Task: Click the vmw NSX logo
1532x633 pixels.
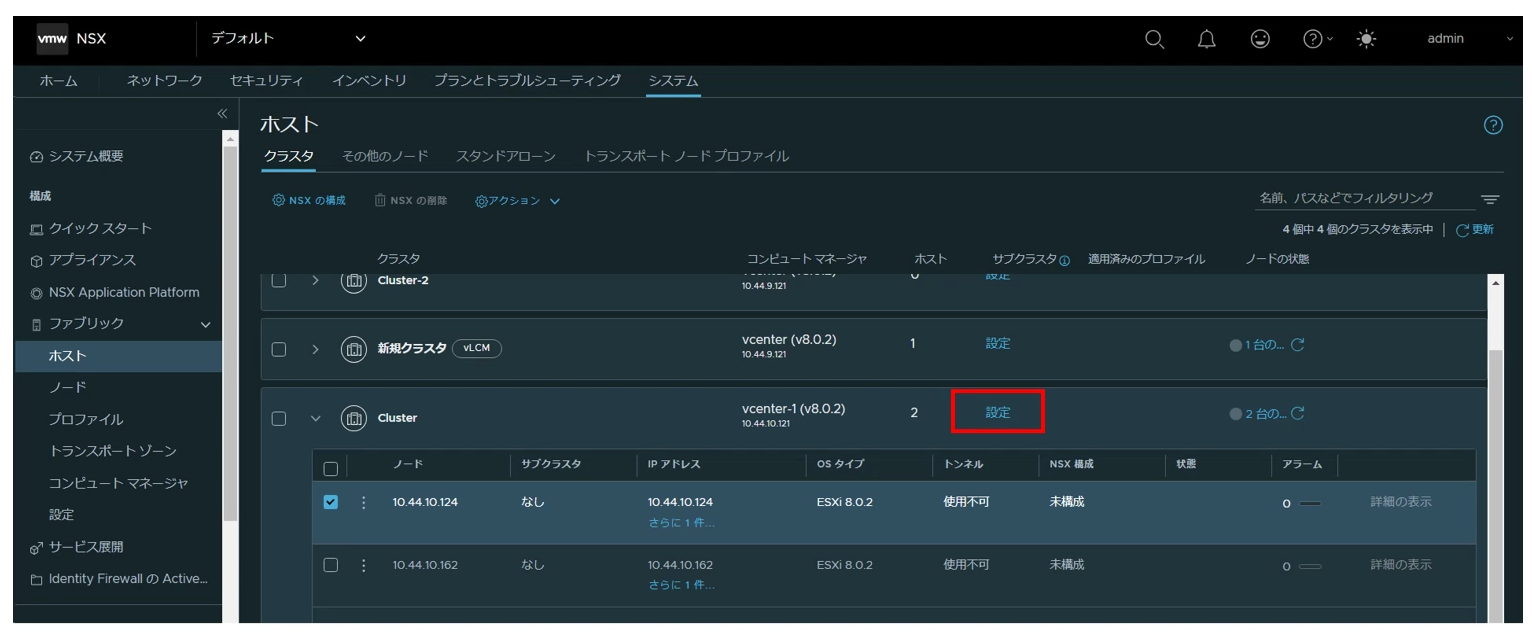Action: 72,39
